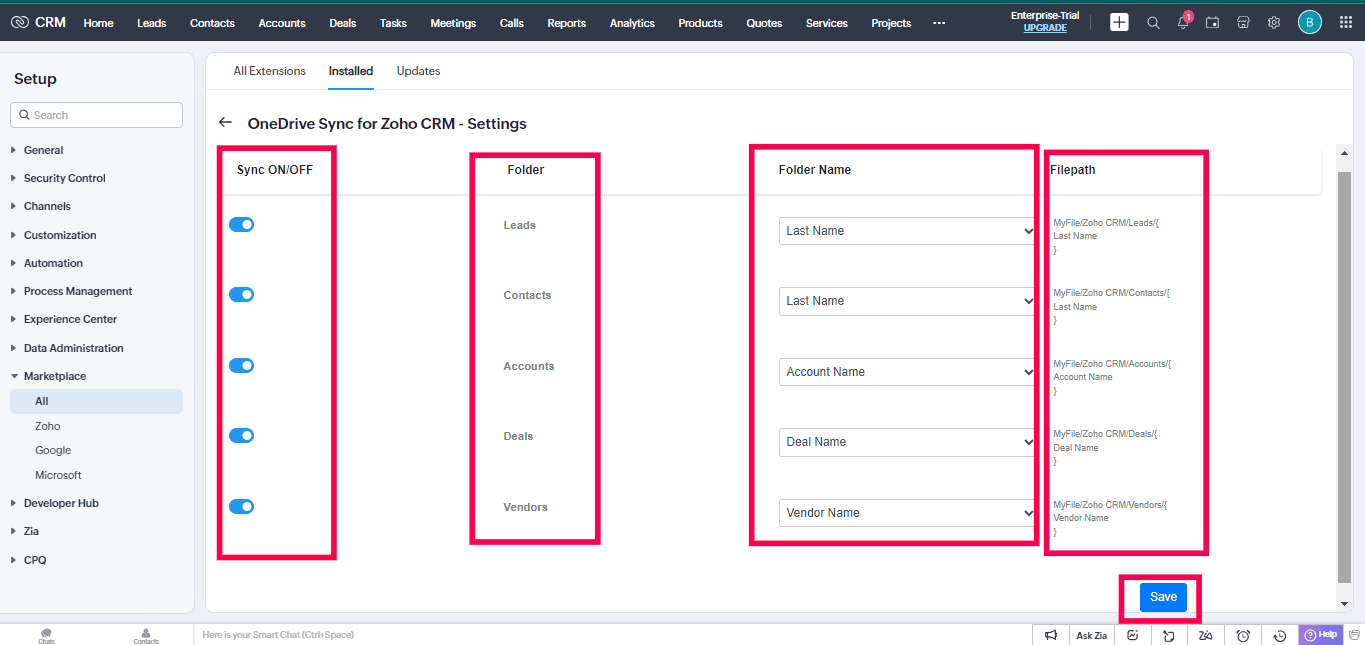Toggle Deals sync switch off
This screenshot has height=645, width=1365.
pos(241,435)
